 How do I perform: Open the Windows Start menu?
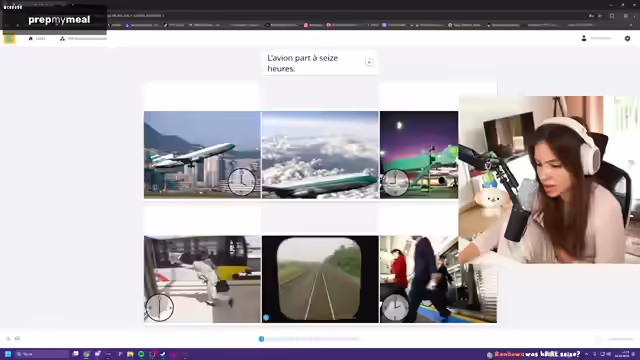(8, 354)
